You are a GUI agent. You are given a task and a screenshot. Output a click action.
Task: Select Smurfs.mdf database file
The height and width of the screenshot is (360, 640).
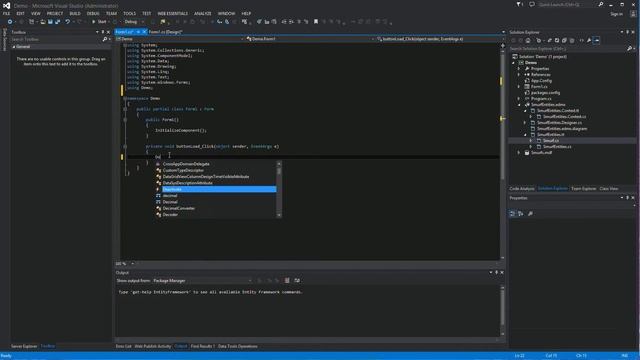541,153
